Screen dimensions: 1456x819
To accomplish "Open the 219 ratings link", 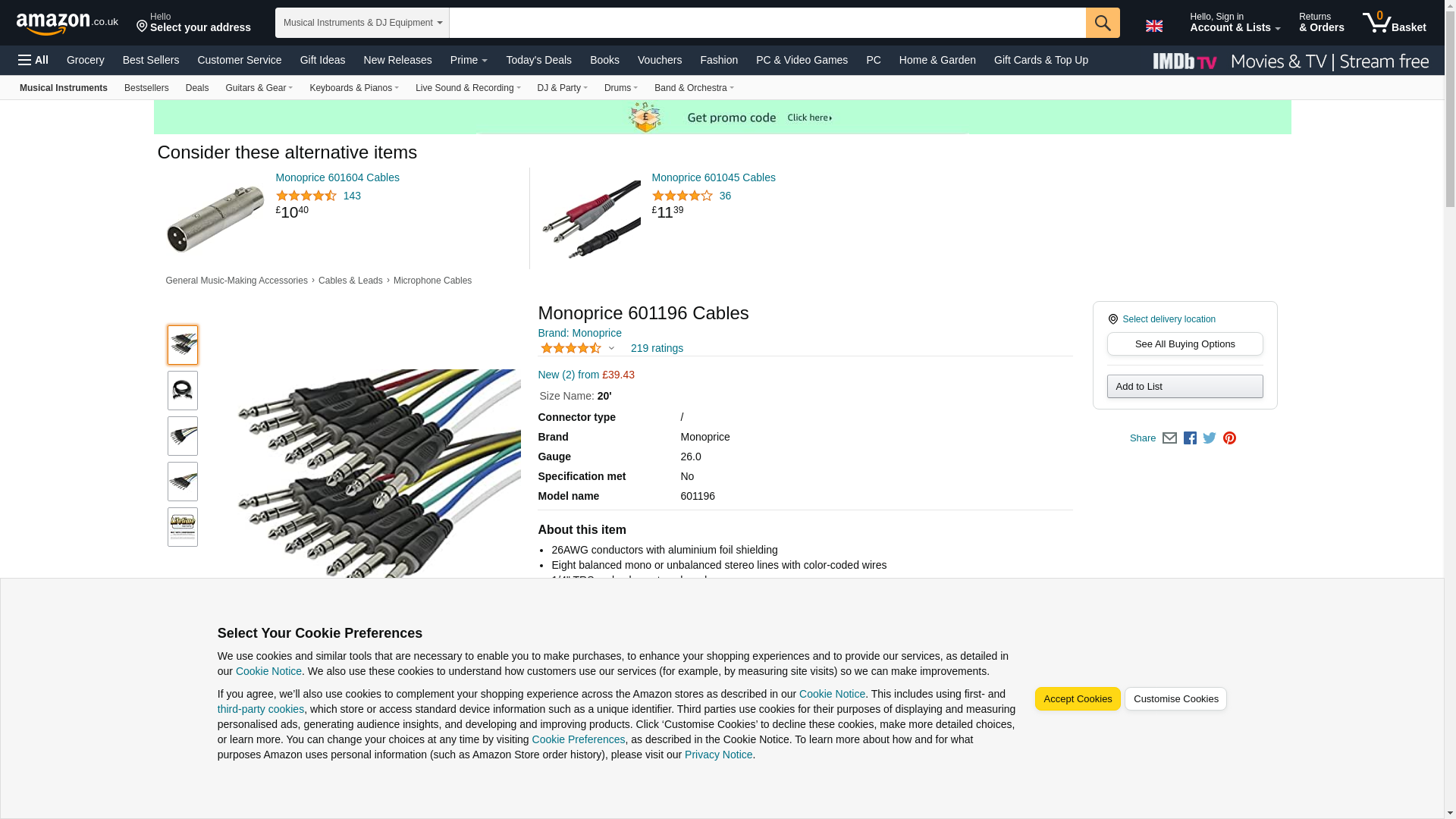I will 657,349.
